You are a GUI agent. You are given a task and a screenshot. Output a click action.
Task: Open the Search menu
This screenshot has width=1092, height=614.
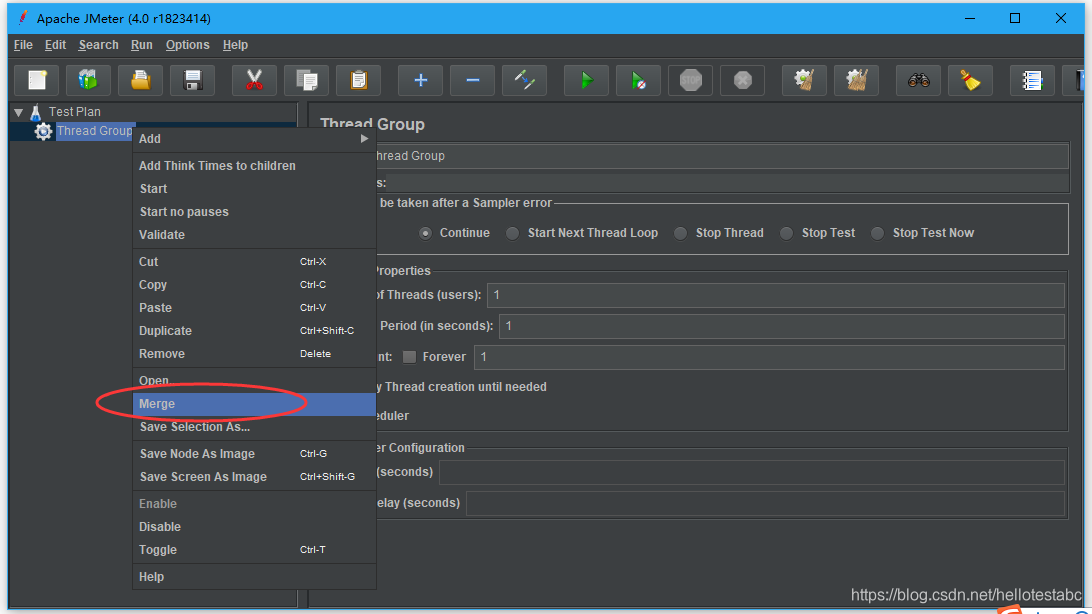click(98, 45)
